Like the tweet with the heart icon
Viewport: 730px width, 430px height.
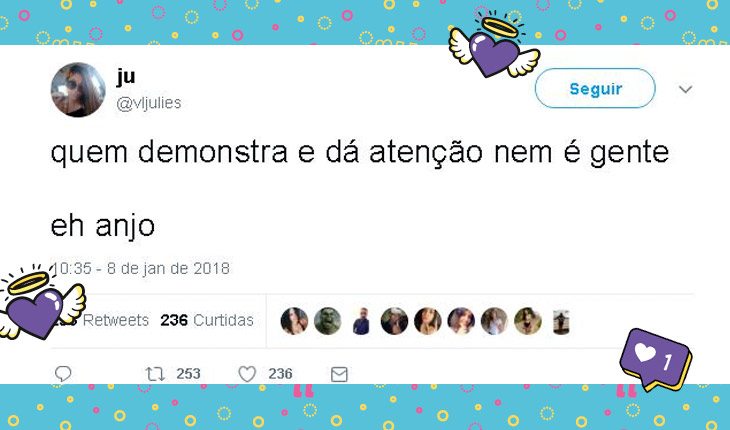pos(247,374)
